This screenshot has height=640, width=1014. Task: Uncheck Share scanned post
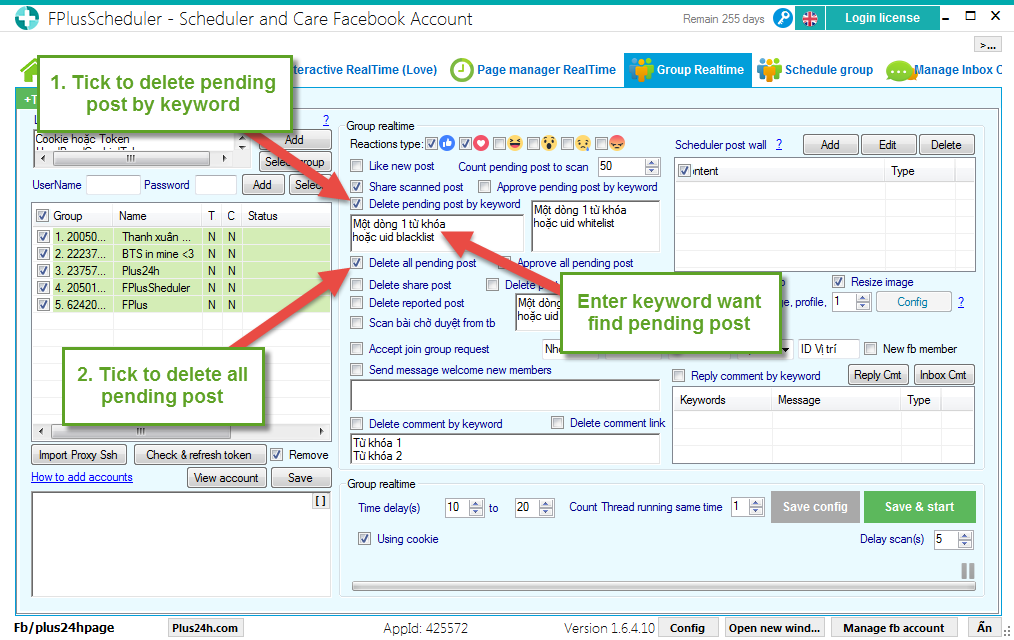(x=356, y=186)
